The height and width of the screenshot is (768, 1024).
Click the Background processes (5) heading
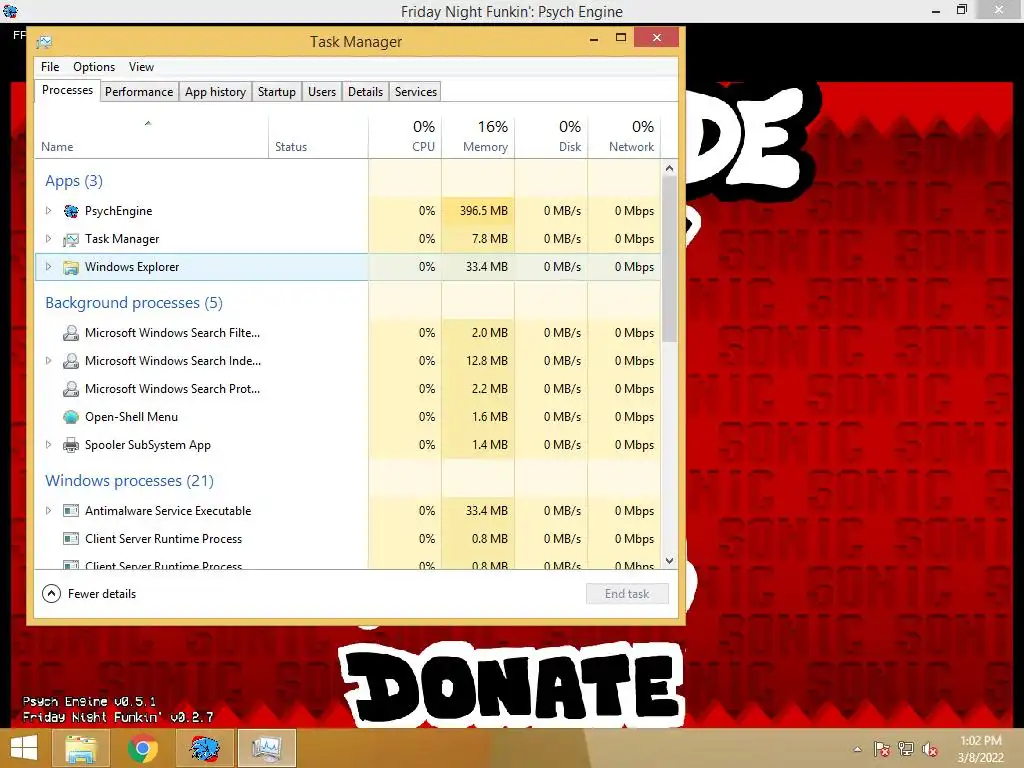click(x=134, y=303)
